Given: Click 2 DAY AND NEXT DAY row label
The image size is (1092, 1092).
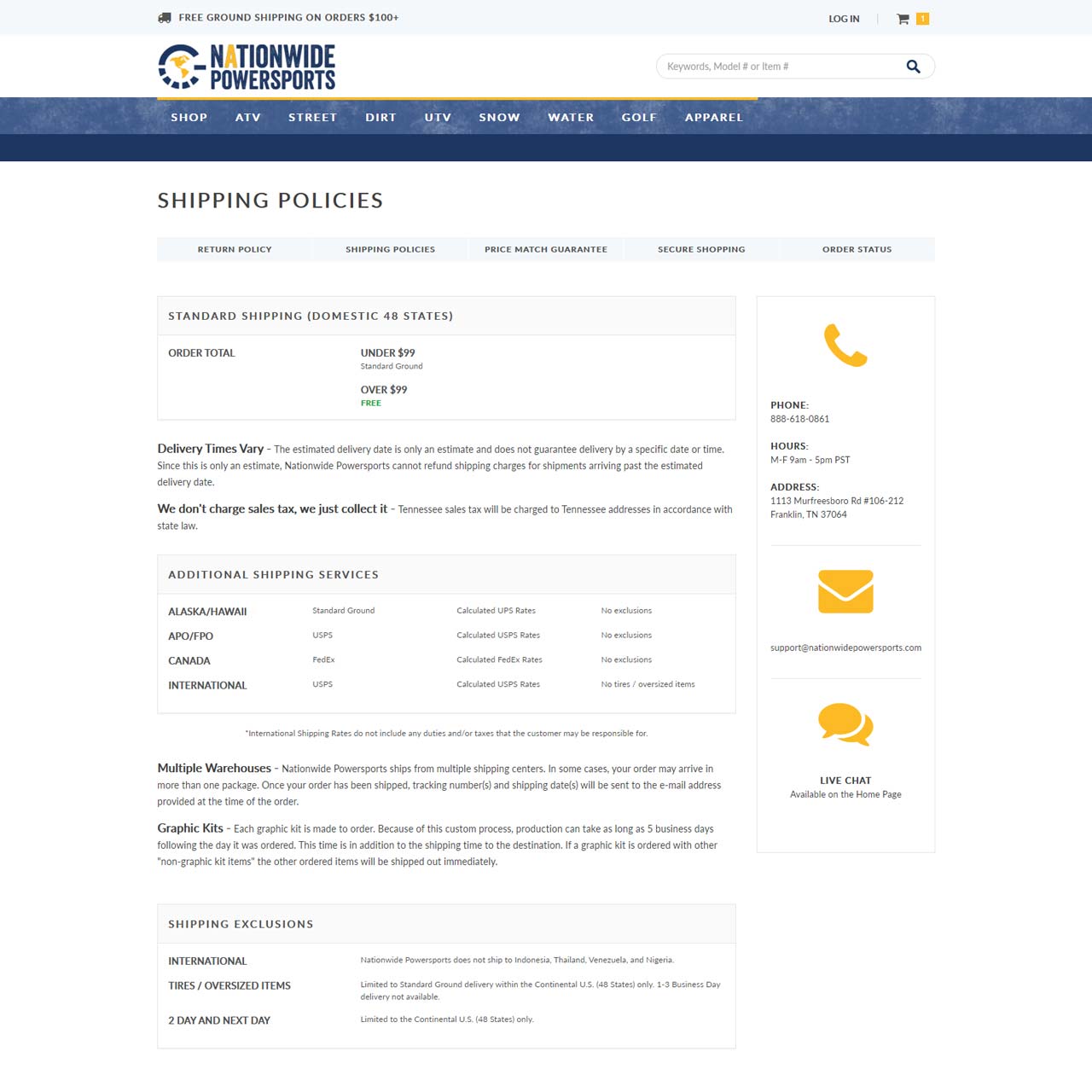Looking at the screenshot, I should click(219, 1020).
